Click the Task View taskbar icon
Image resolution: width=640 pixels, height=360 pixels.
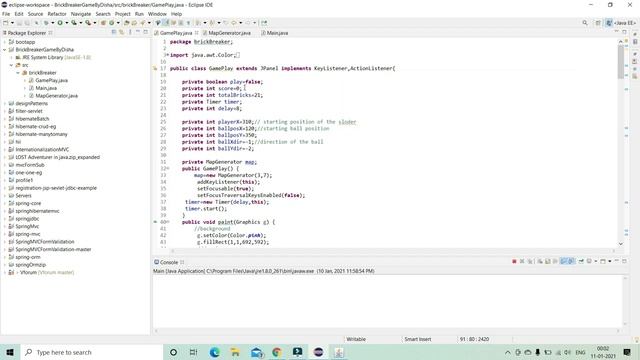tap(193, 352)
